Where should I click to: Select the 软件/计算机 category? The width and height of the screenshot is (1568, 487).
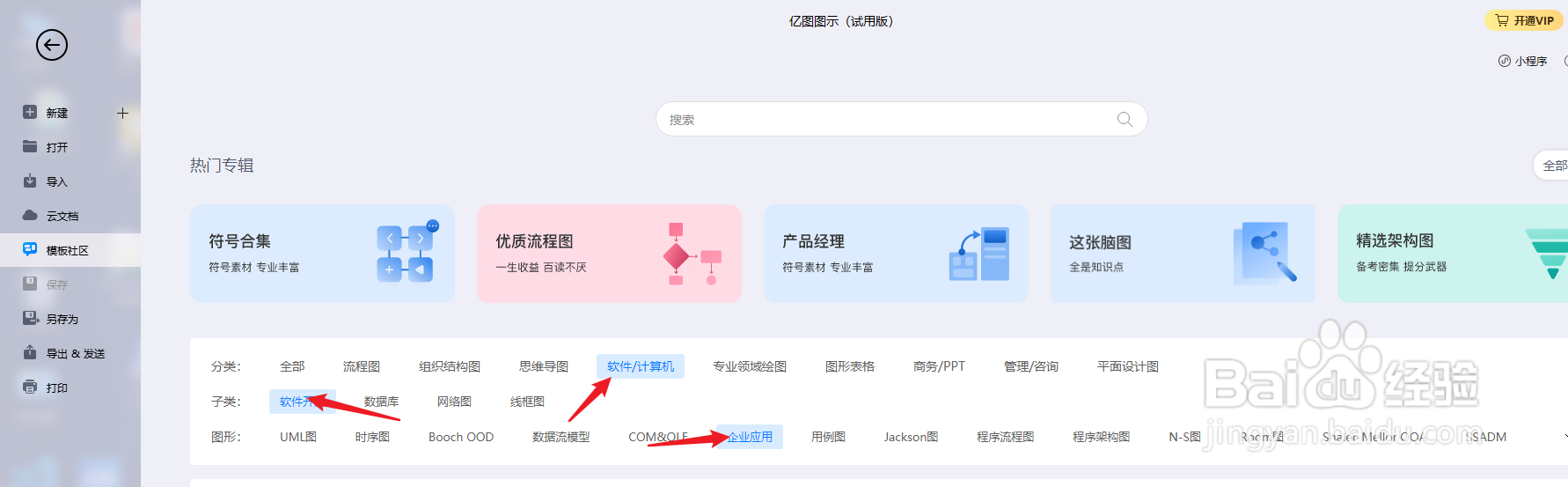pos(641,366)
